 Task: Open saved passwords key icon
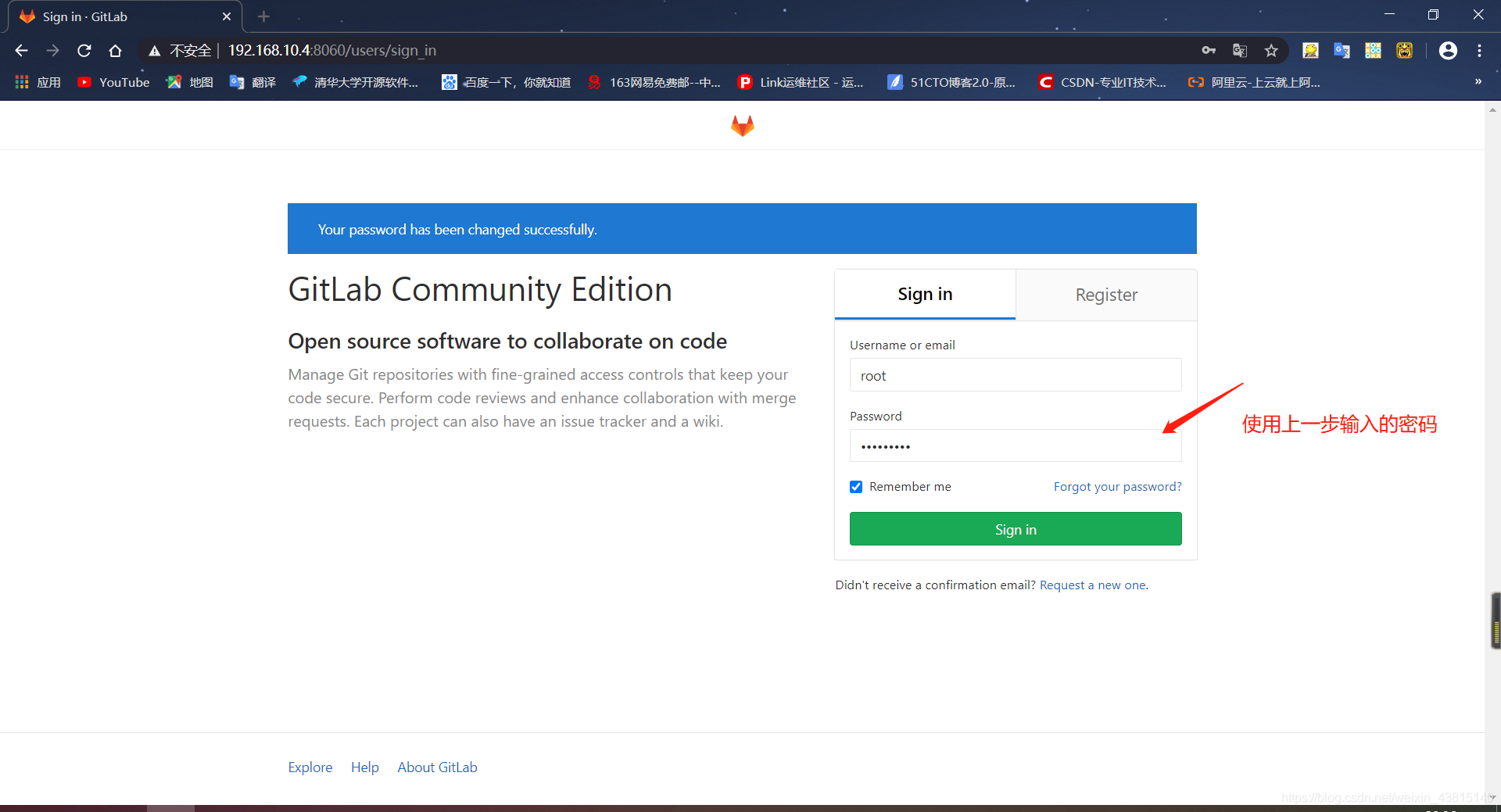pyautogui.click(x=1209, y=51)
